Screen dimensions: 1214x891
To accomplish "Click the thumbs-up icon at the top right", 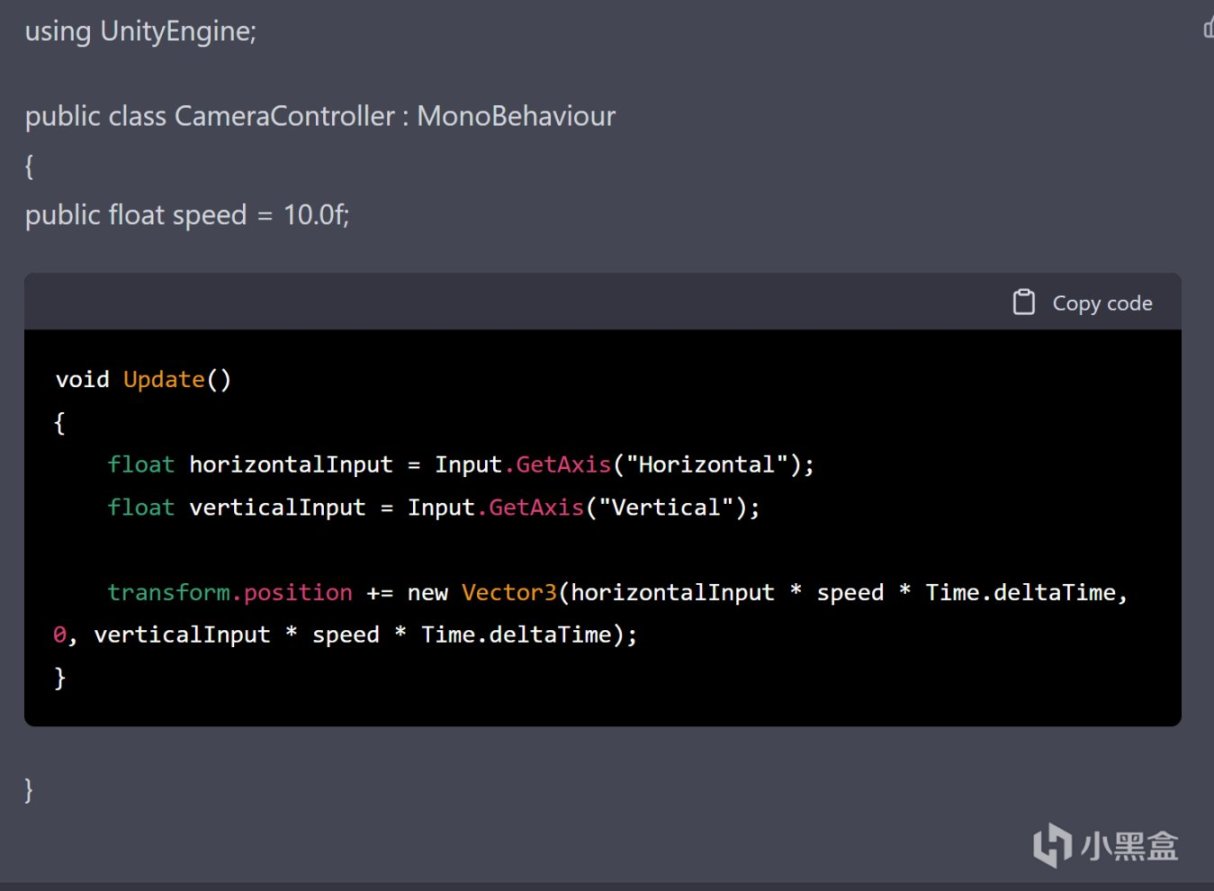I will (1208, 28).
